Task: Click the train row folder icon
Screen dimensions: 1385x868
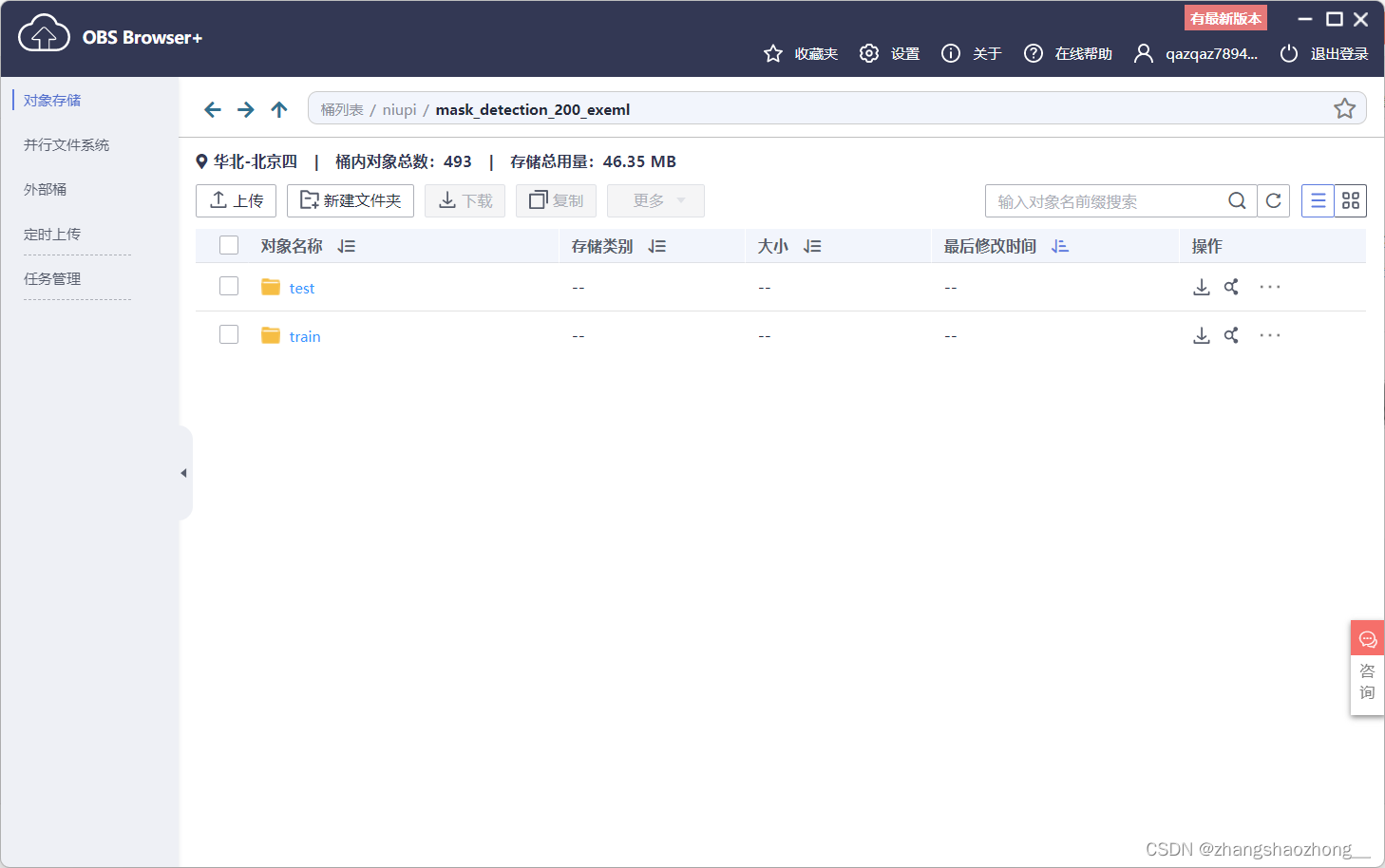Action: point(271,335)
